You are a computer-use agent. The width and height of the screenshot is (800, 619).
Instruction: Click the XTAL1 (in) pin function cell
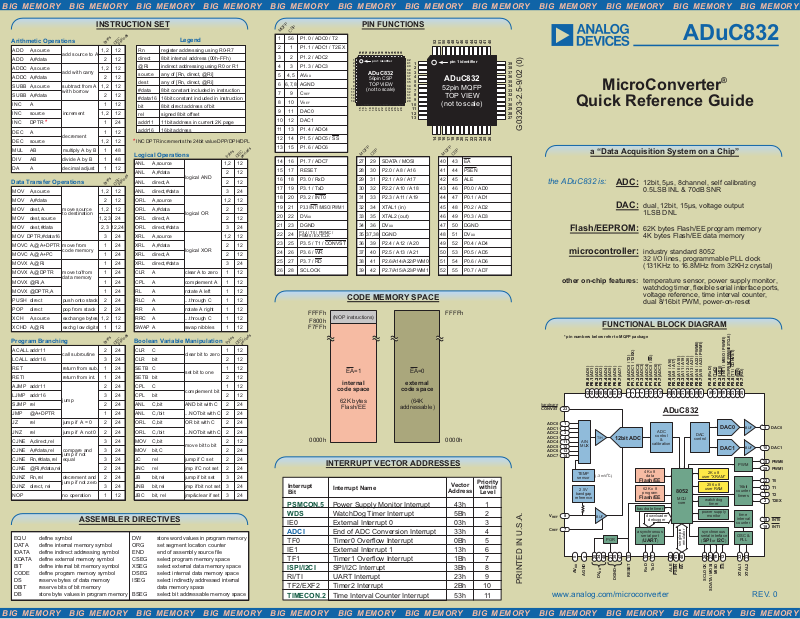(404, 207)
